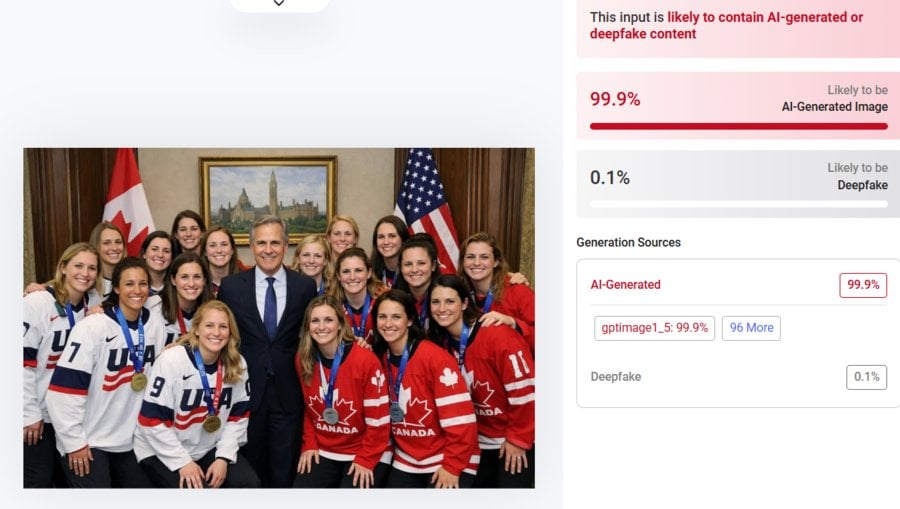Expand the 96 More sources list

click(x=751, y=328)
